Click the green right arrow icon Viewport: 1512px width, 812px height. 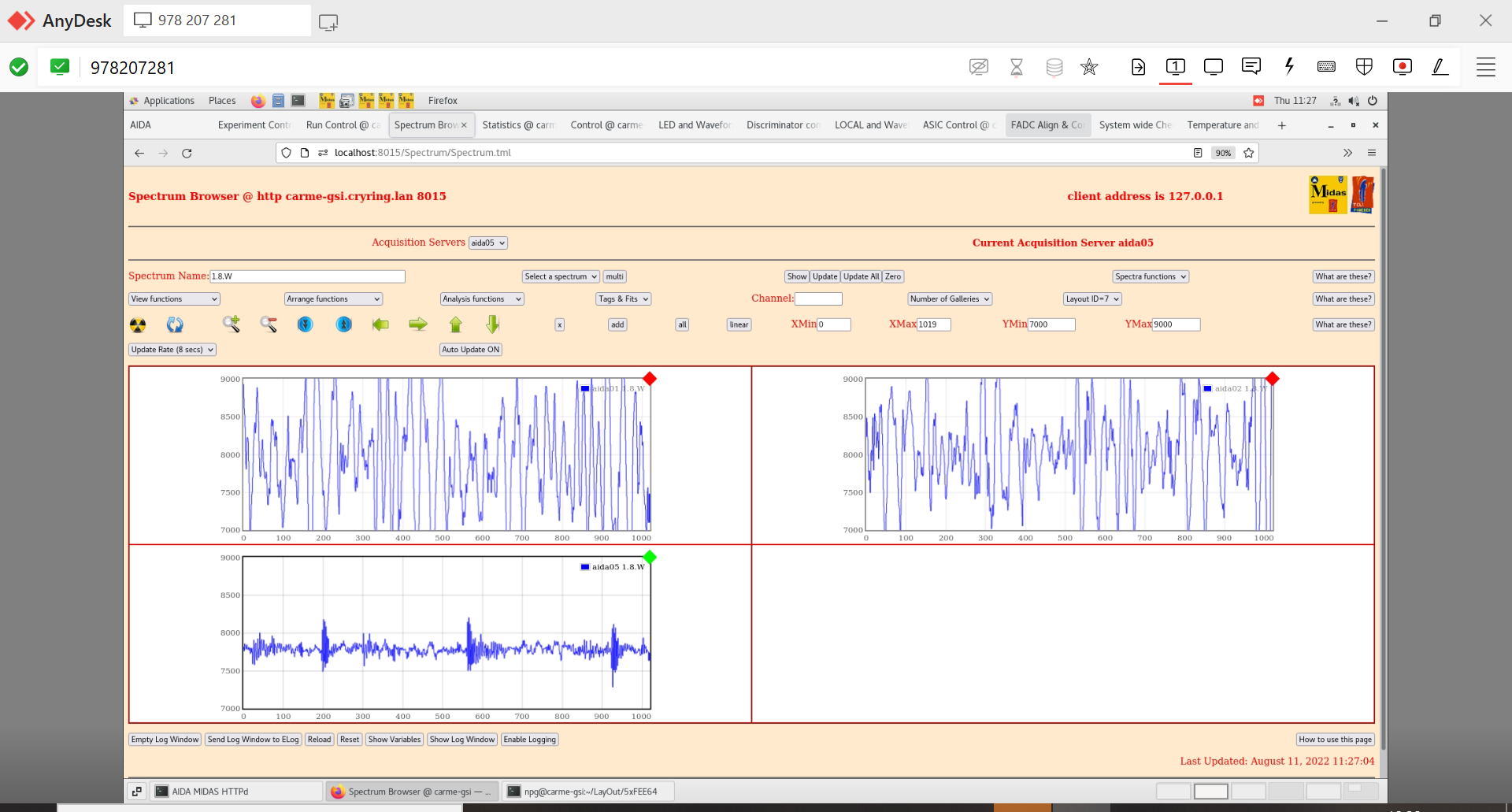[x=418, y=324]
